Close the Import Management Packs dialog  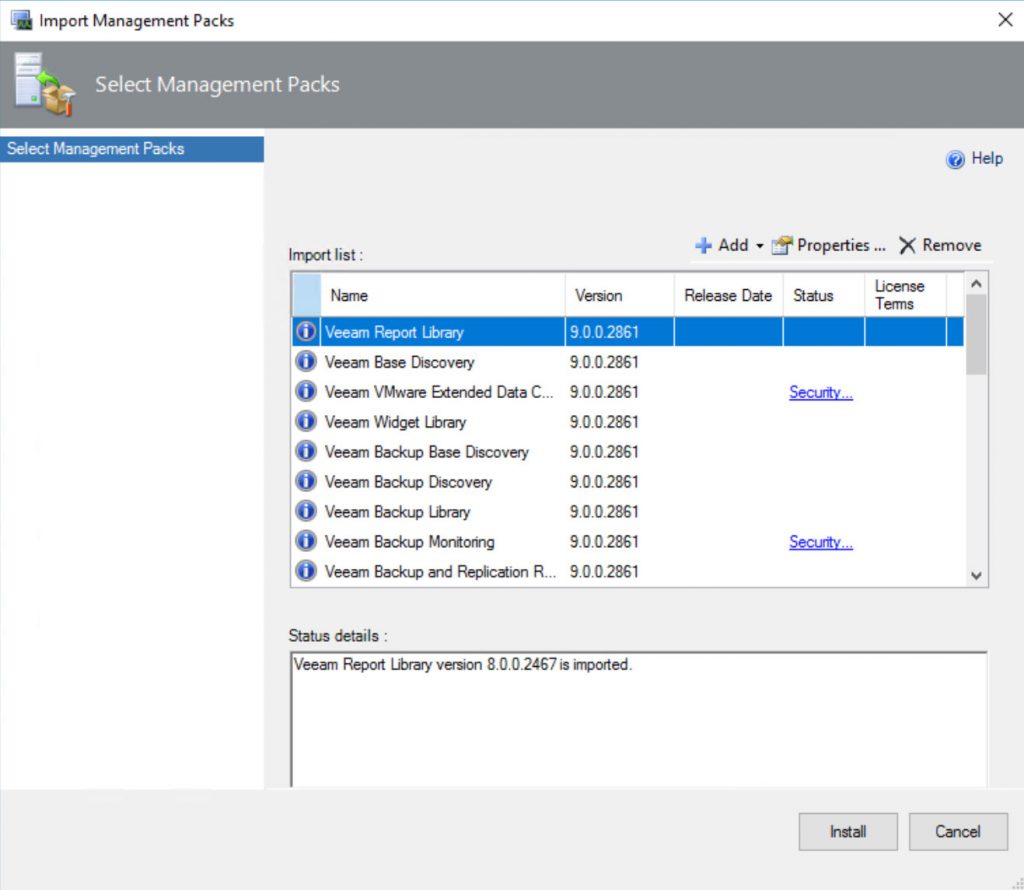tap(1005, 20)
